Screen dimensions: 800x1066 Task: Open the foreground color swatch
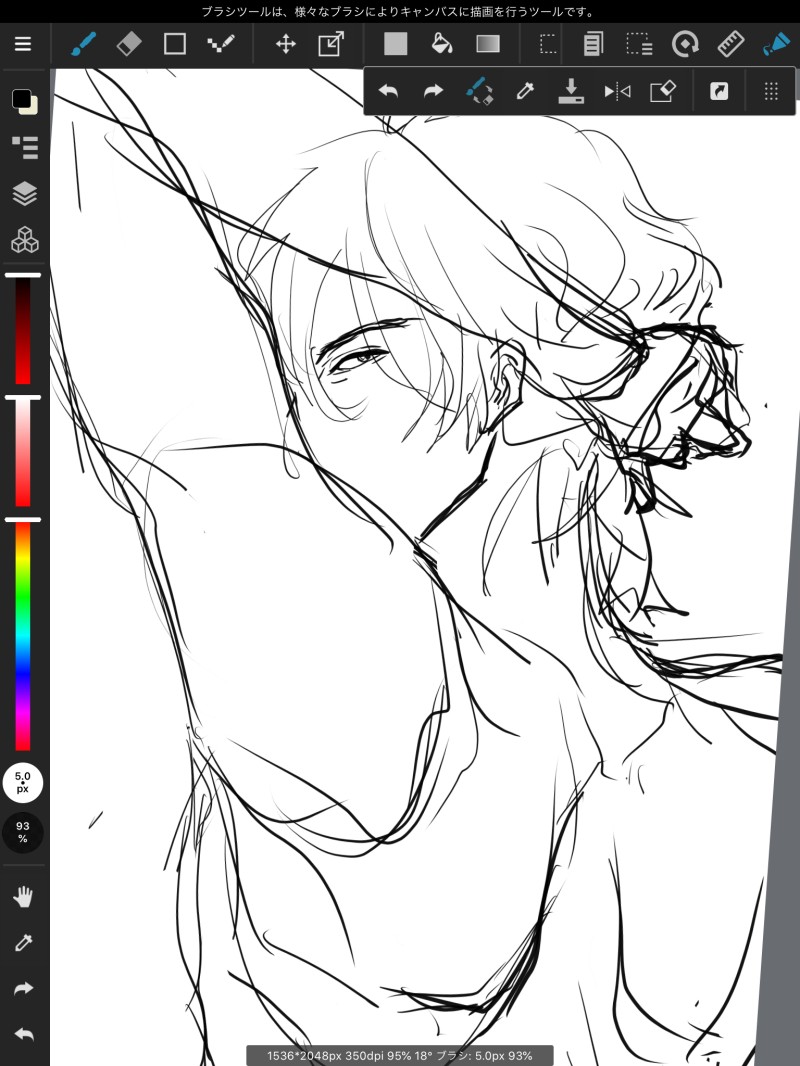[21, 99]
